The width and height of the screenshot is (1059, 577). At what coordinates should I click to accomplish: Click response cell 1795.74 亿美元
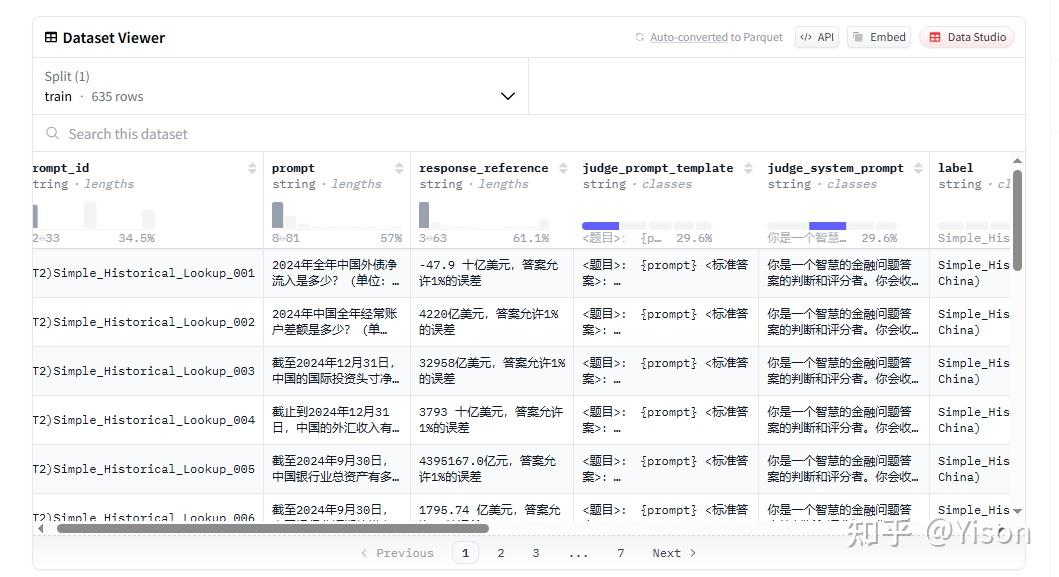[492, 508]
